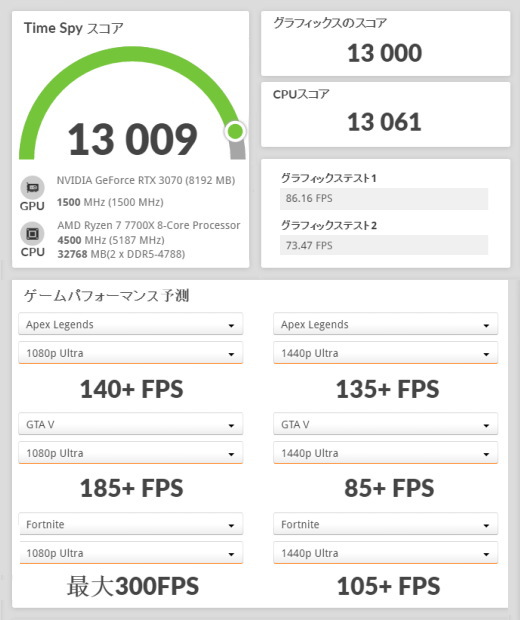Open the right Fortnite game dropdown
The height and width of the screenshot is (620, 520).
click(x=386, y=524)
